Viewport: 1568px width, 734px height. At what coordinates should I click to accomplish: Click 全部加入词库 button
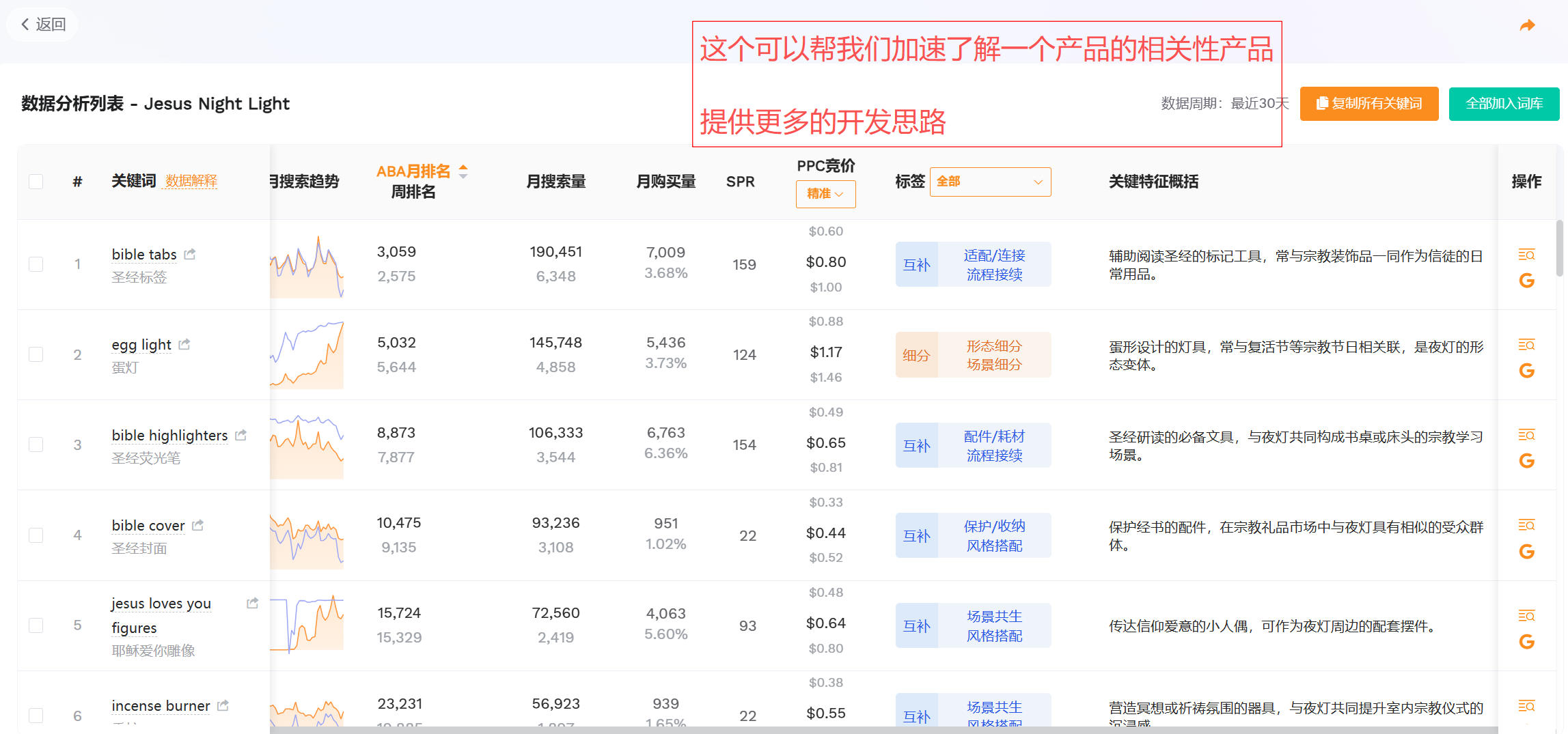(x=1504, y=104)
